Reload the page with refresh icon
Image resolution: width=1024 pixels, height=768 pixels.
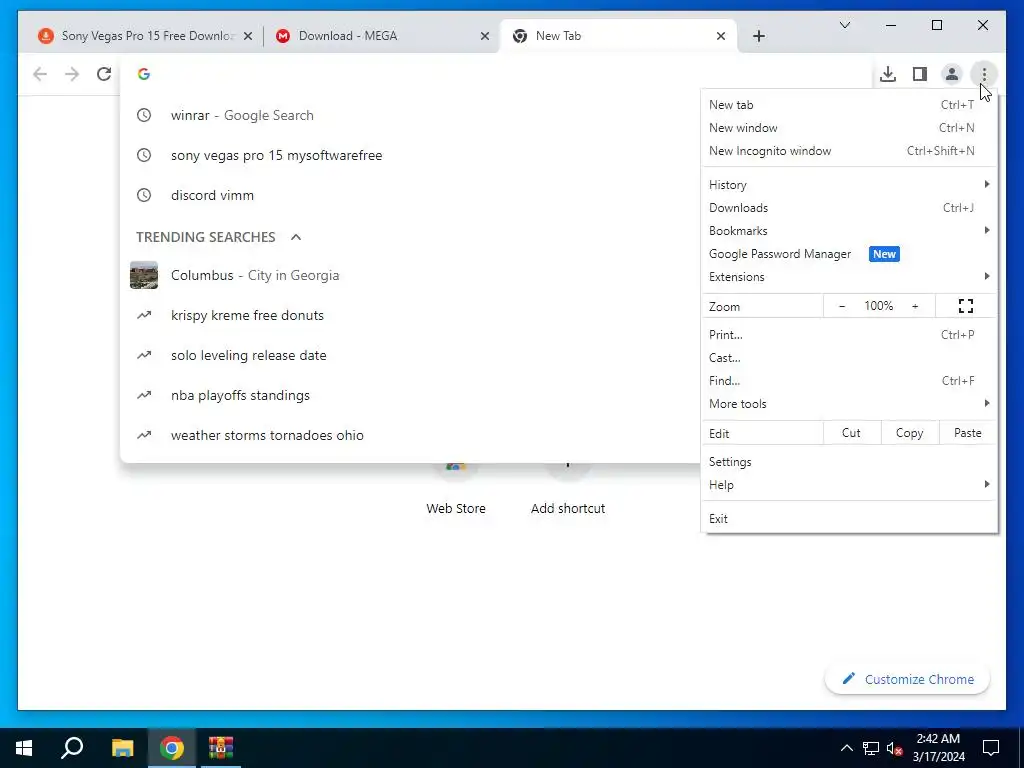click(x=104, y=74)
